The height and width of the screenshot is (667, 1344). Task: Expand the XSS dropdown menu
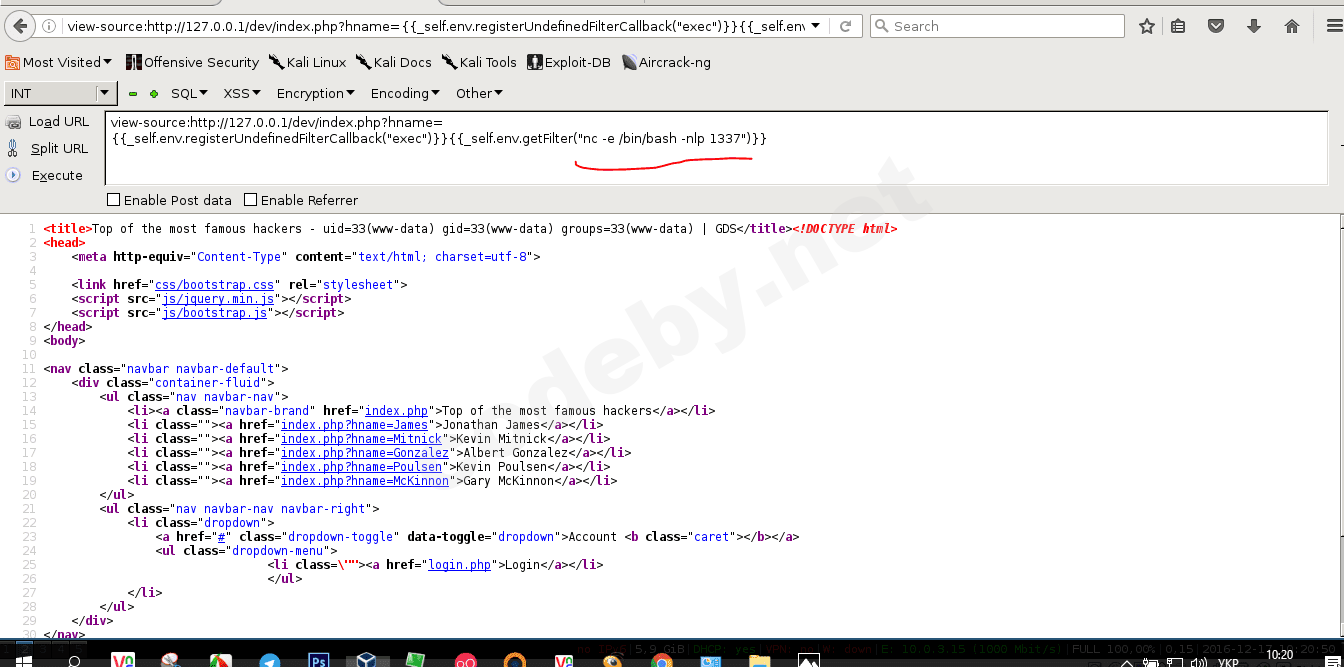tap(241, 93)
